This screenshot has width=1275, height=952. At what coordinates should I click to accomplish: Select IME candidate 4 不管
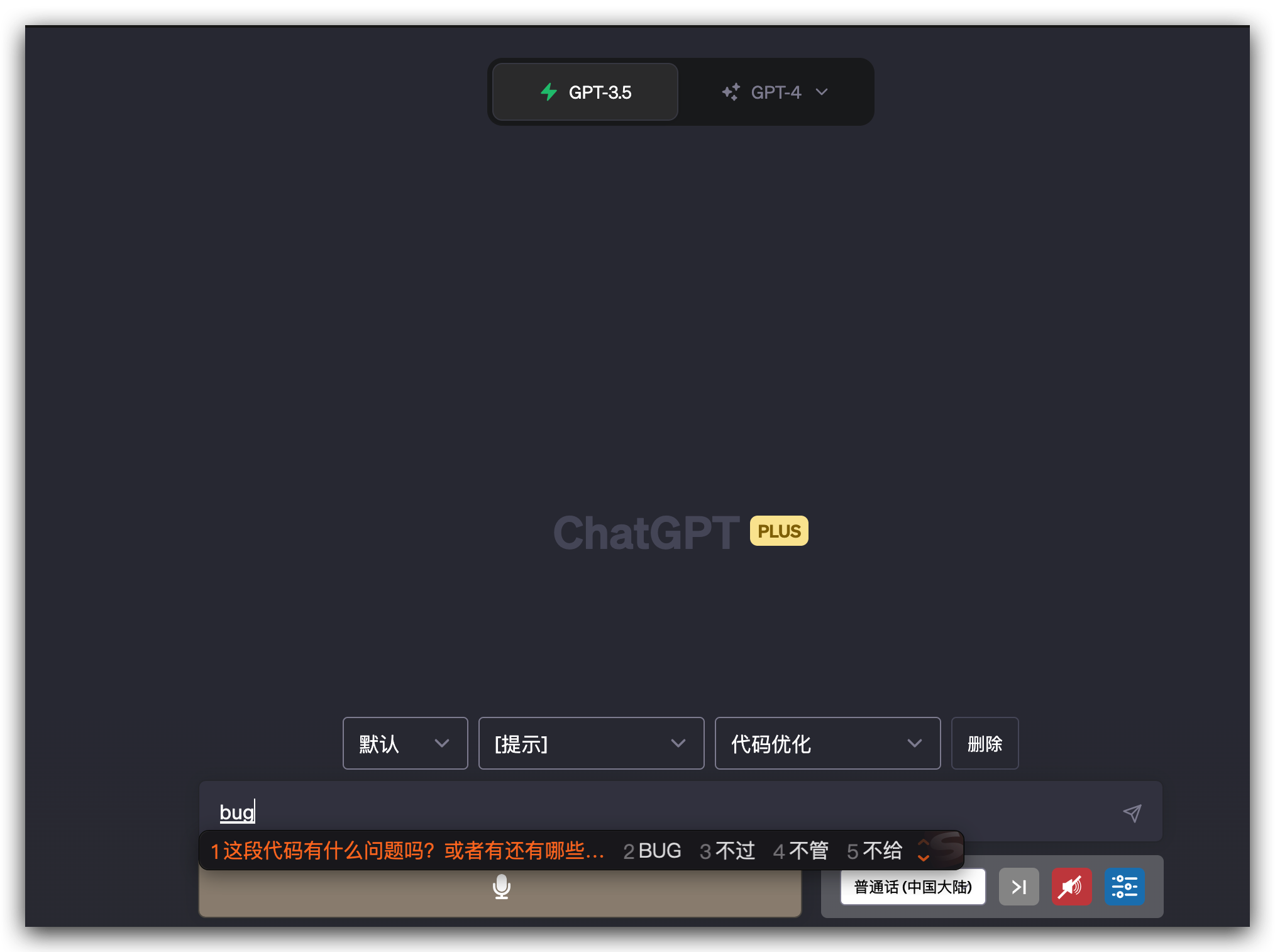coord(801,851)
